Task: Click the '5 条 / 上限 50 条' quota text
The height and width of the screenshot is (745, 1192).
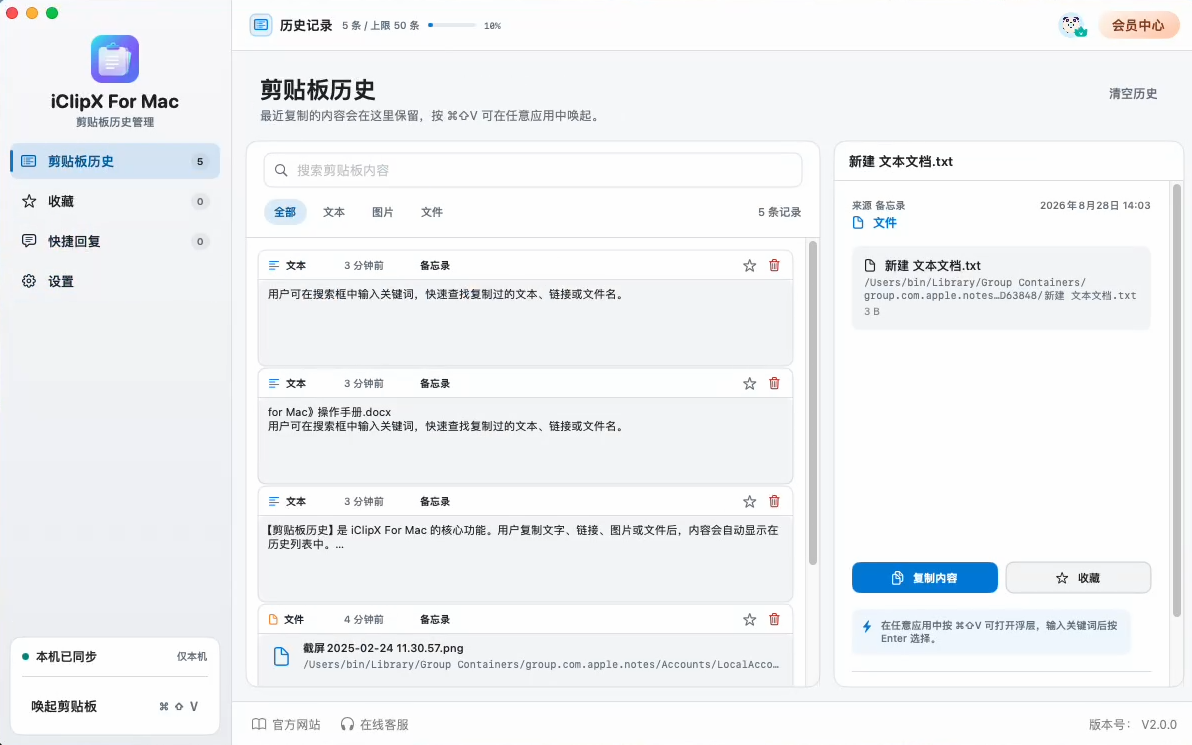Action: coord(380,25)
